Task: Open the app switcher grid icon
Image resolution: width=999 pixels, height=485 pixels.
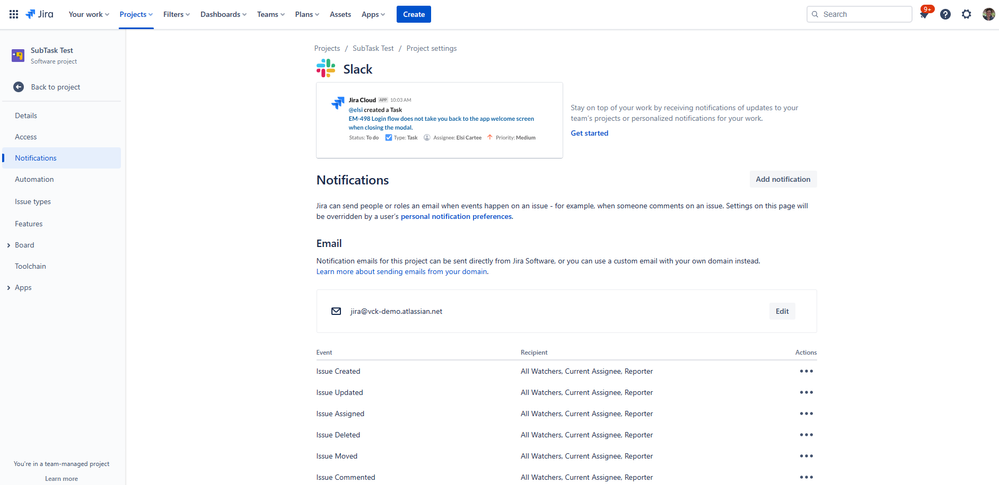Action: pos(13,14)
